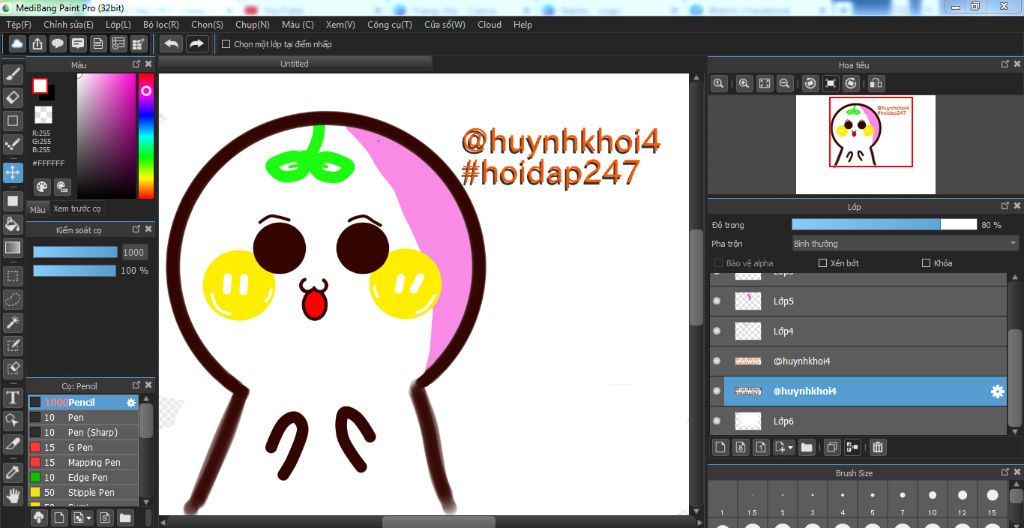Select the Bucket fill tool
Image resolution: width=1024 pixels, height=528 pixels.
[12, 224]
